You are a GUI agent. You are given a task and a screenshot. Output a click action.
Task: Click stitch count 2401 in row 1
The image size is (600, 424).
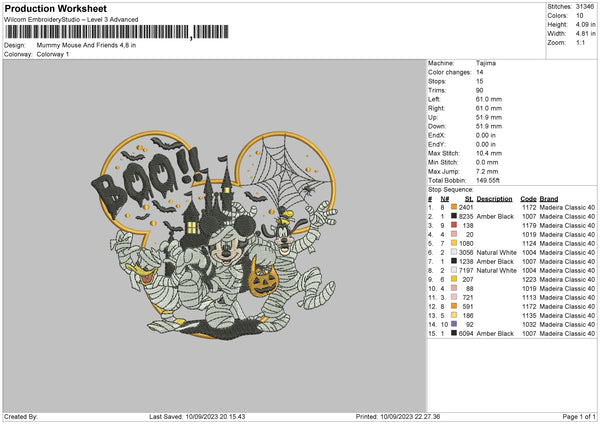(466, 207)
